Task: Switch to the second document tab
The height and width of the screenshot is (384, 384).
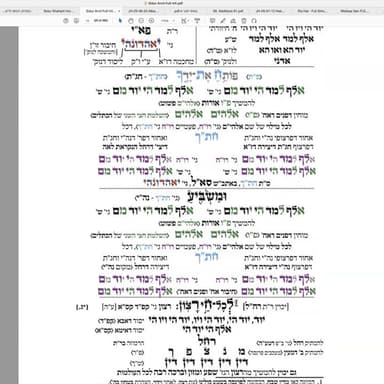Action: [x=57, y=11]
